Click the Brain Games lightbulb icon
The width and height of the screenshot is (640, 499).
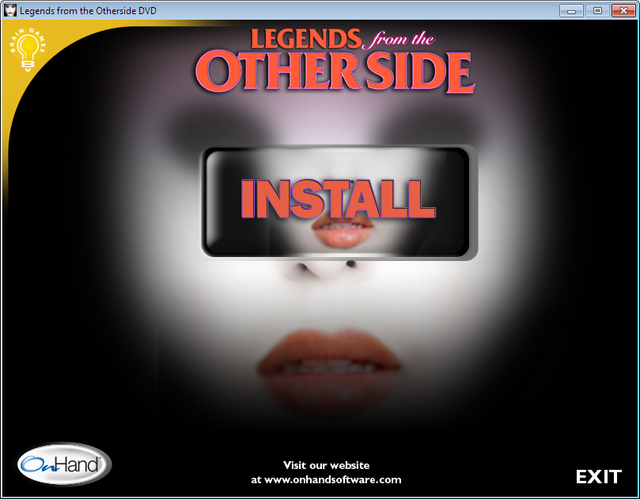(x=27, y=51)
